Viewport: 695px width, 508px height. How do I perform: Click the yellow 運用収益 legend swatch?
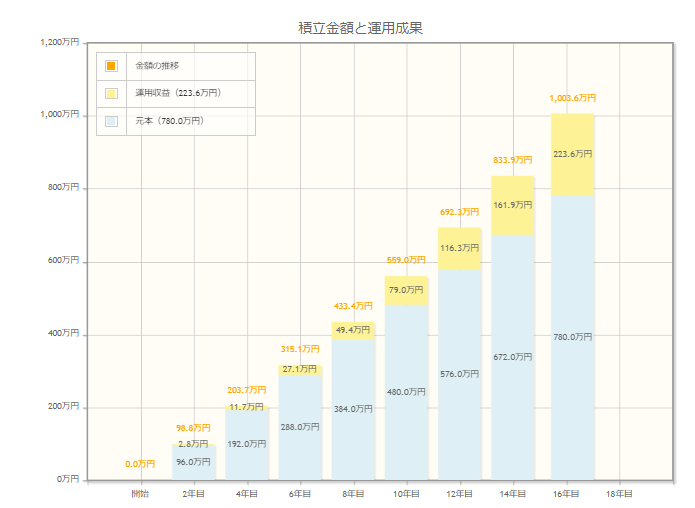pos(111,93)
